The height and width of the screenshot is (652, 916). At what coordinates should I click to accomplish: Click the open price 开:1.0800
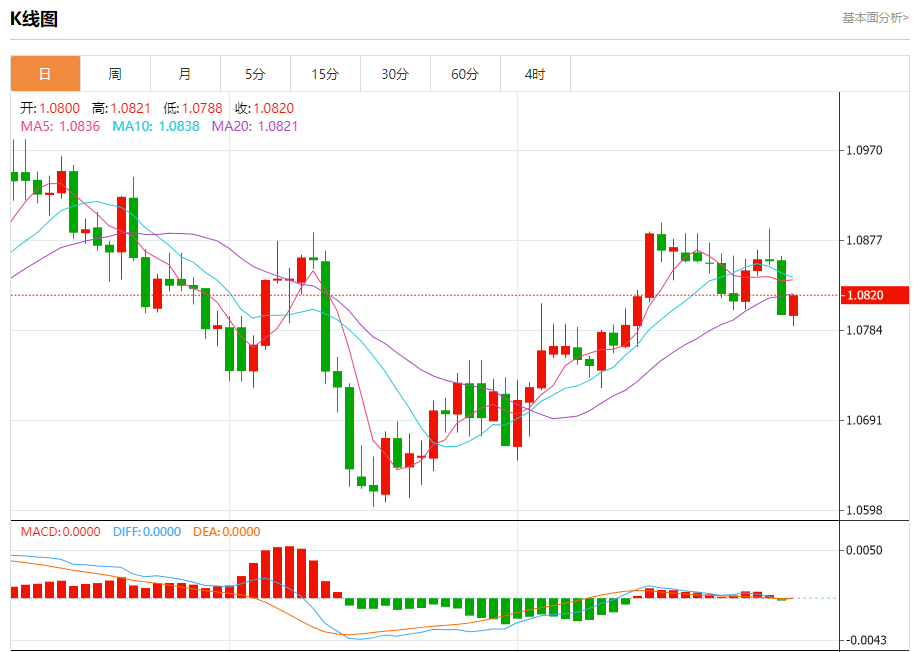[x=50, y=108]
